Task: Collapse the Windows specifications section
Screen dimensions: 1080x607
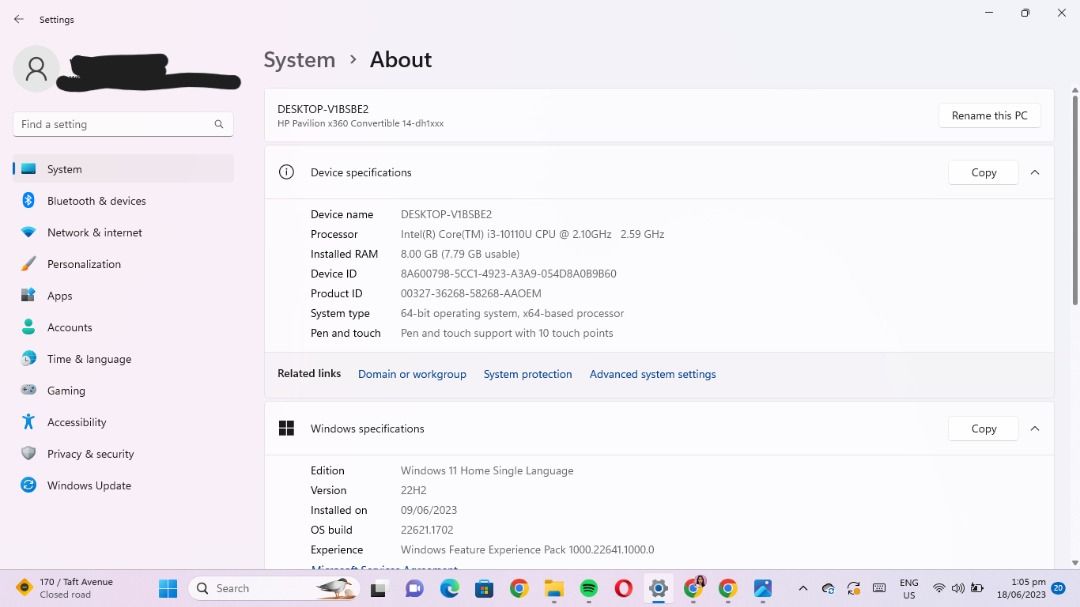Action: click(x=1035, y=429)
